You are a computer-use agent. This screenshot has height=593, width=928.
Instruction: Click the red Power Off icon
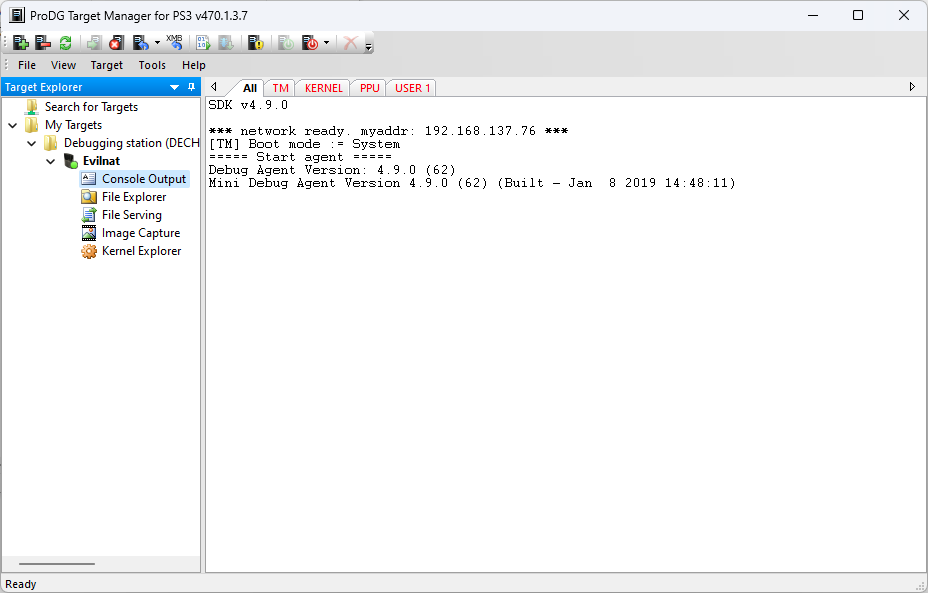(310, 43)
